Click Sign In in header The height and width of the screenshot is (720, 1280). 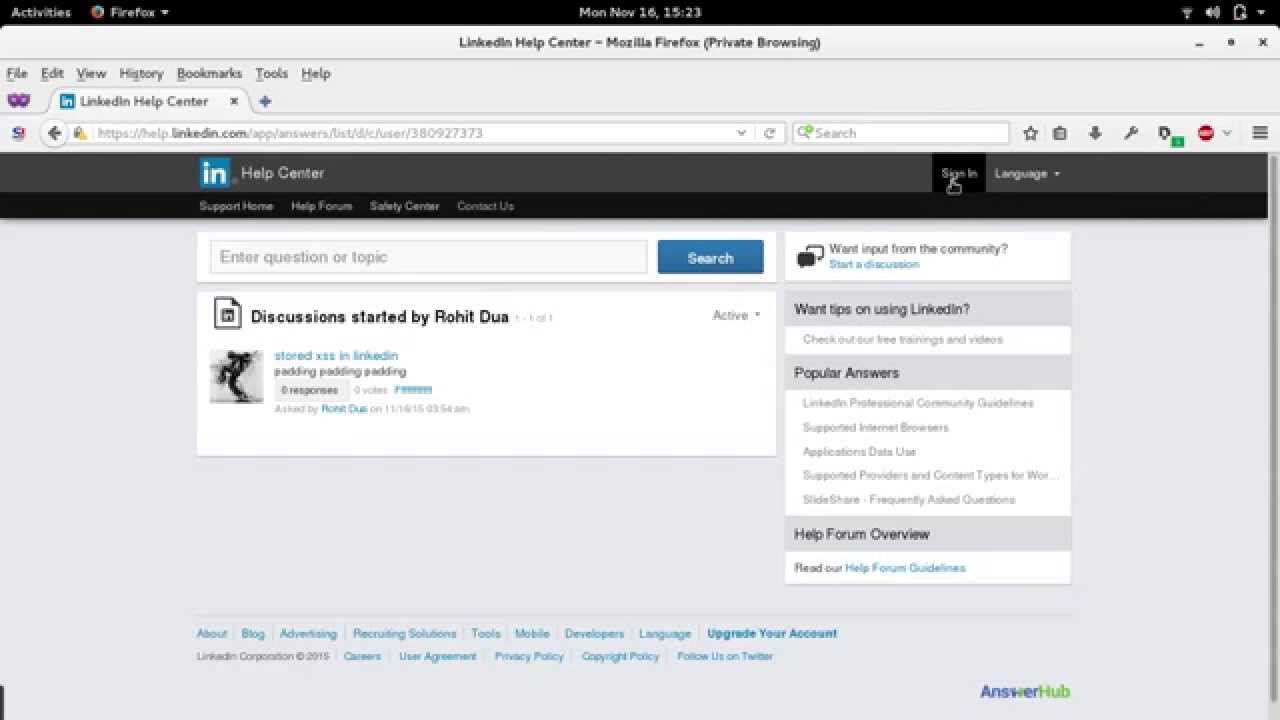[x=959, y=173]
